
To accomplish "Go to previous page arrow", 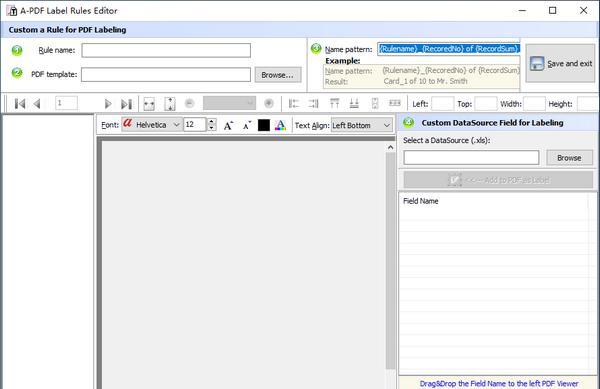I will (37, 104).
